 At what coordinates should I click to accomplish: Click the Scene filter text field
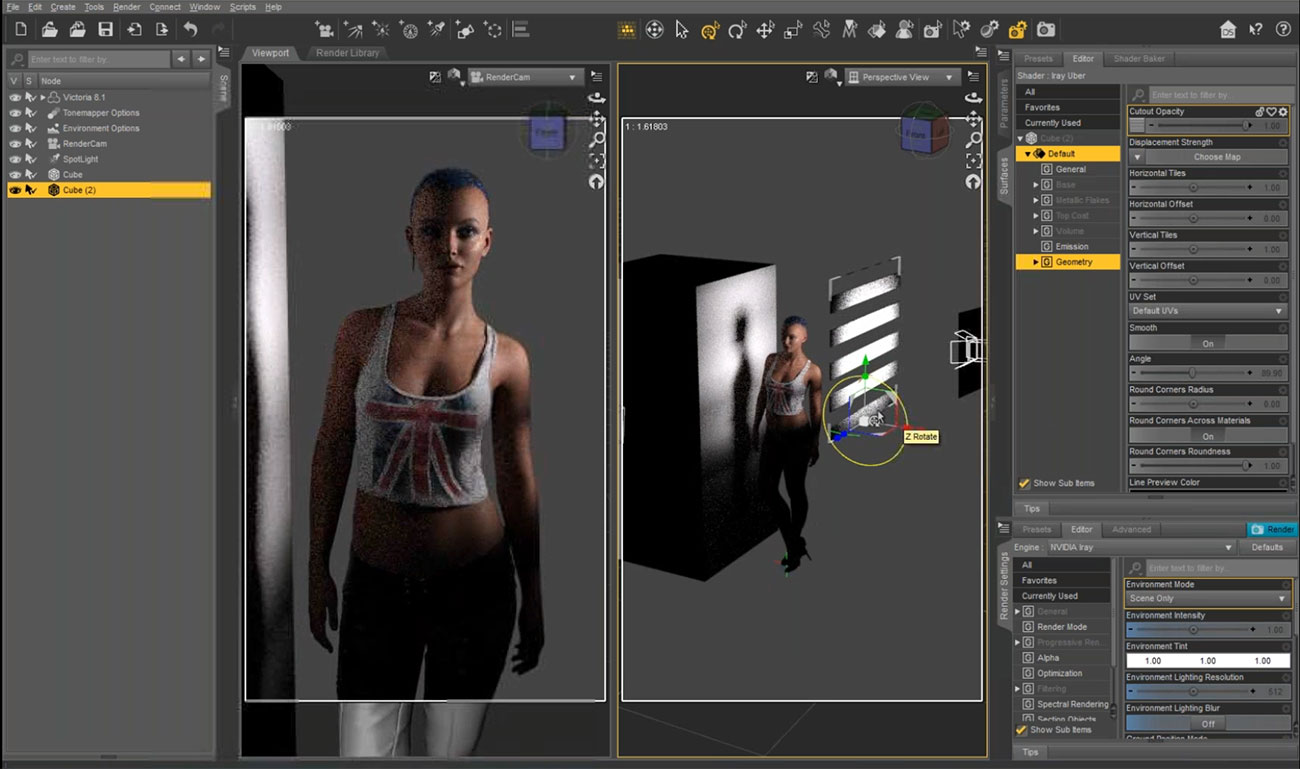point(98,59)
